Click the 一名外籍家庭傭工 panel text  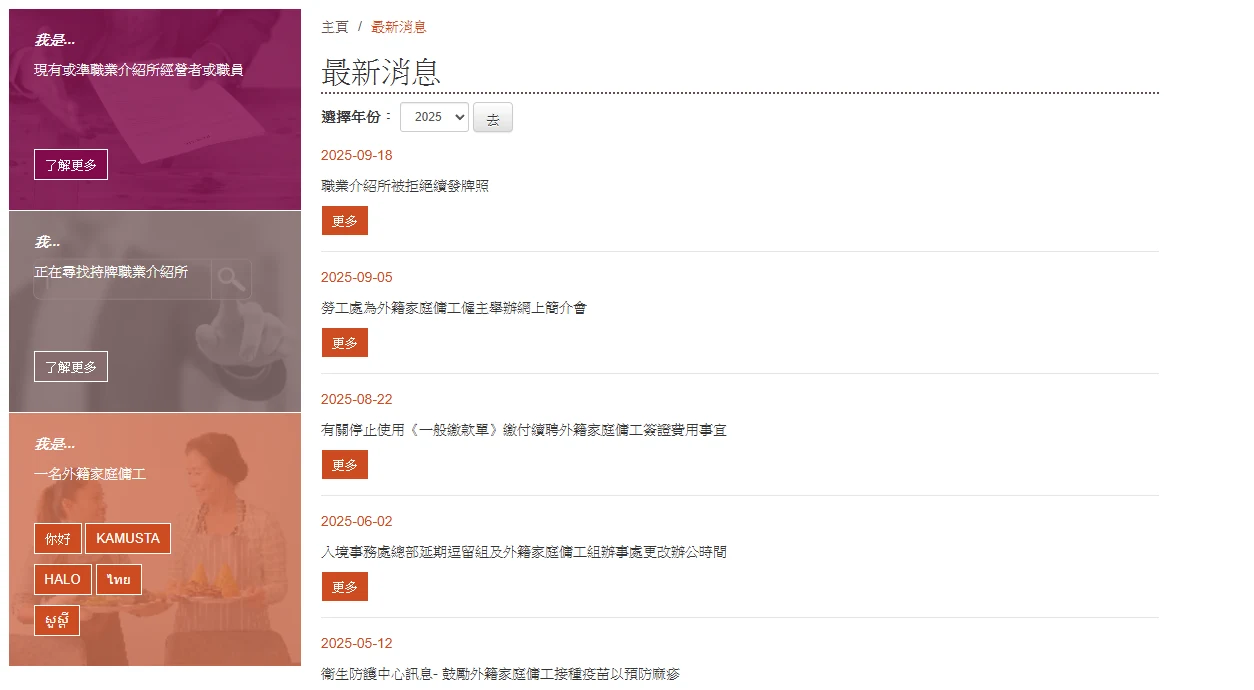pos(90,474)
